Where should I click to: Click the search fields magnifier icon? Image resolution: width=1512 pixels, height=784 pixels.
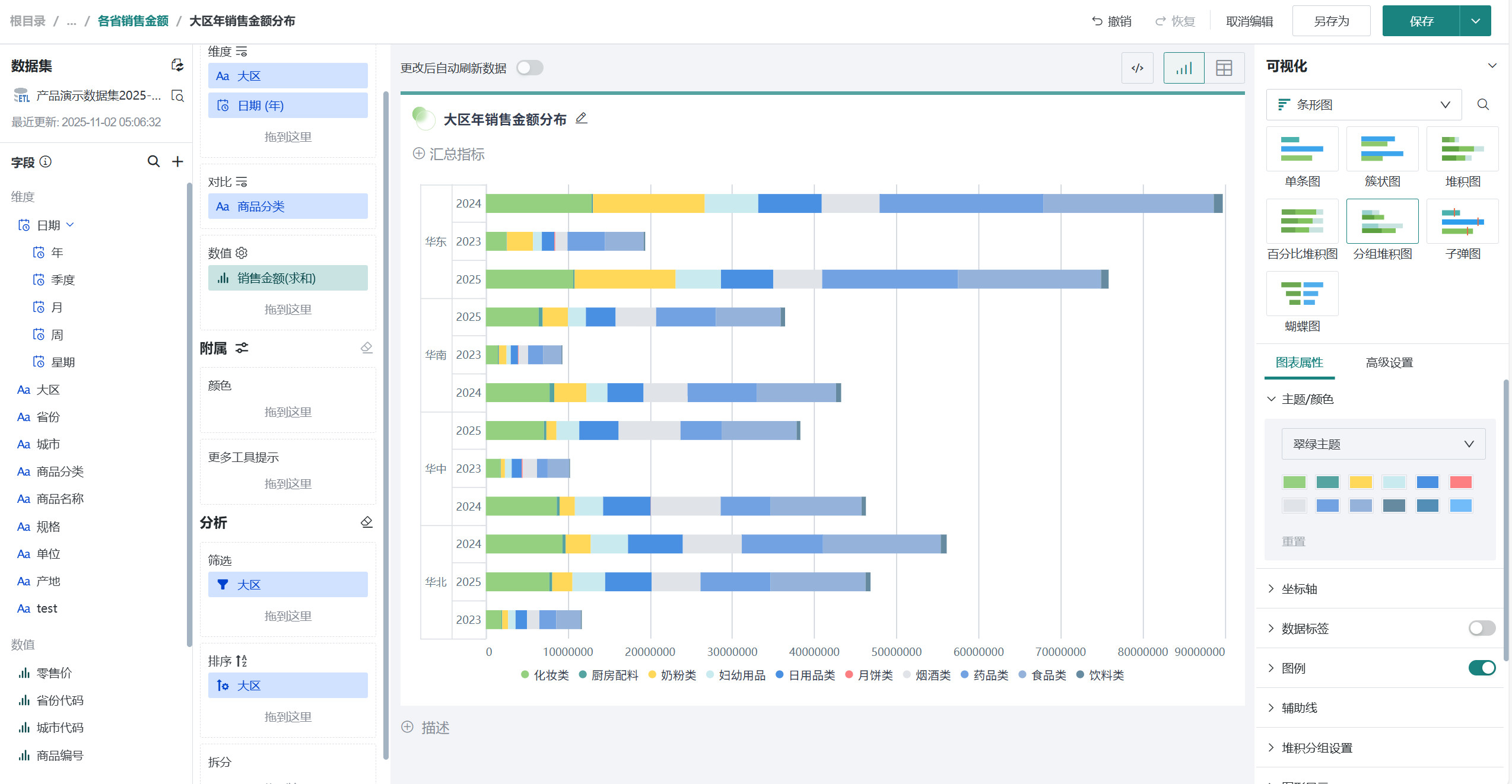tap(153, 161)
